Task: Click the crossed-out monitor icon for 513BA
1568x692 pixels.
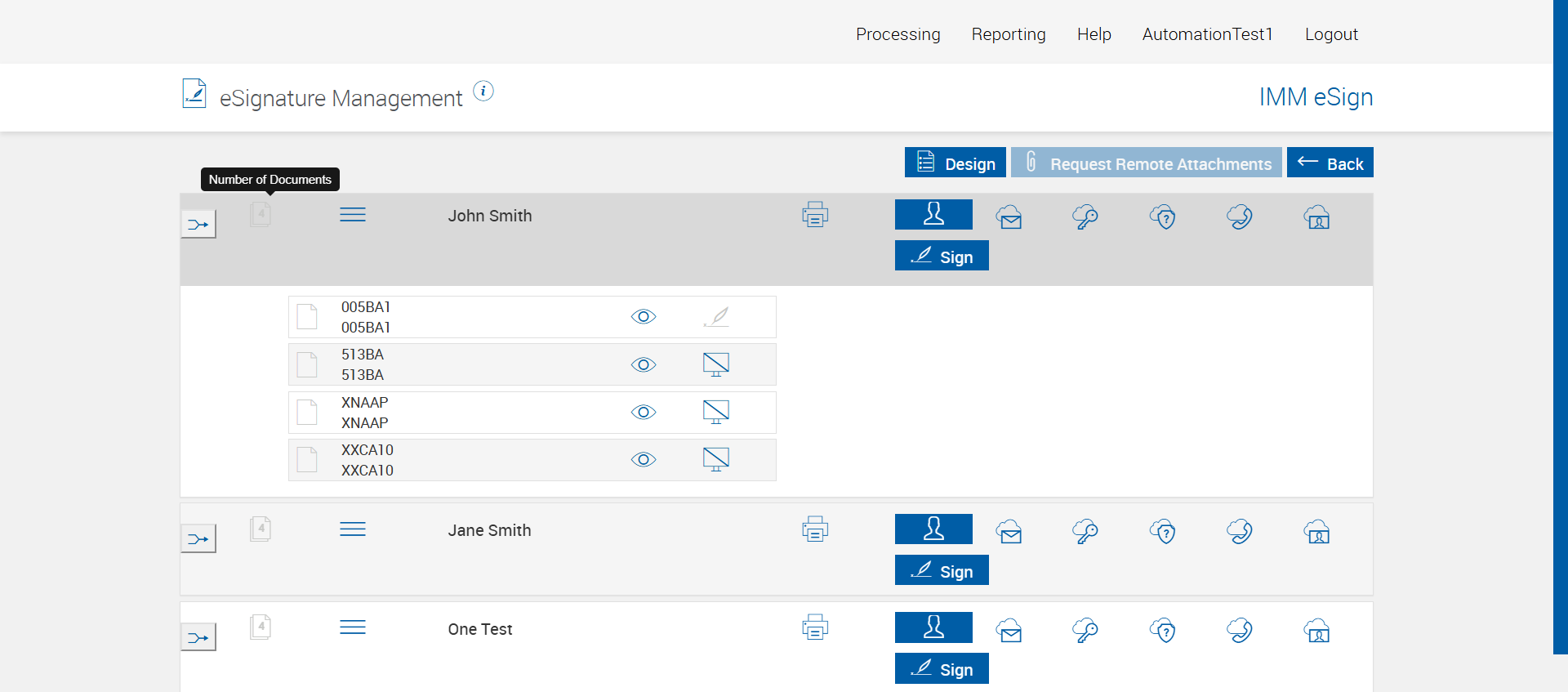Action: pyautogui.click(x=716, y=364)
